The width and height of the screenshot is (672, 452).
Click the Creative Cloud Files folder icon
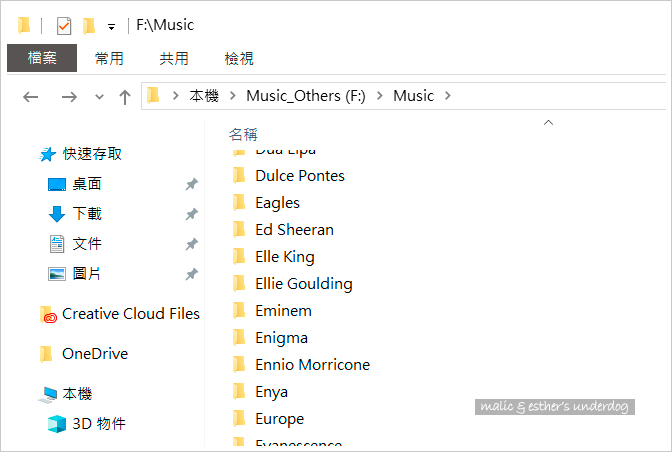[48, 314]
